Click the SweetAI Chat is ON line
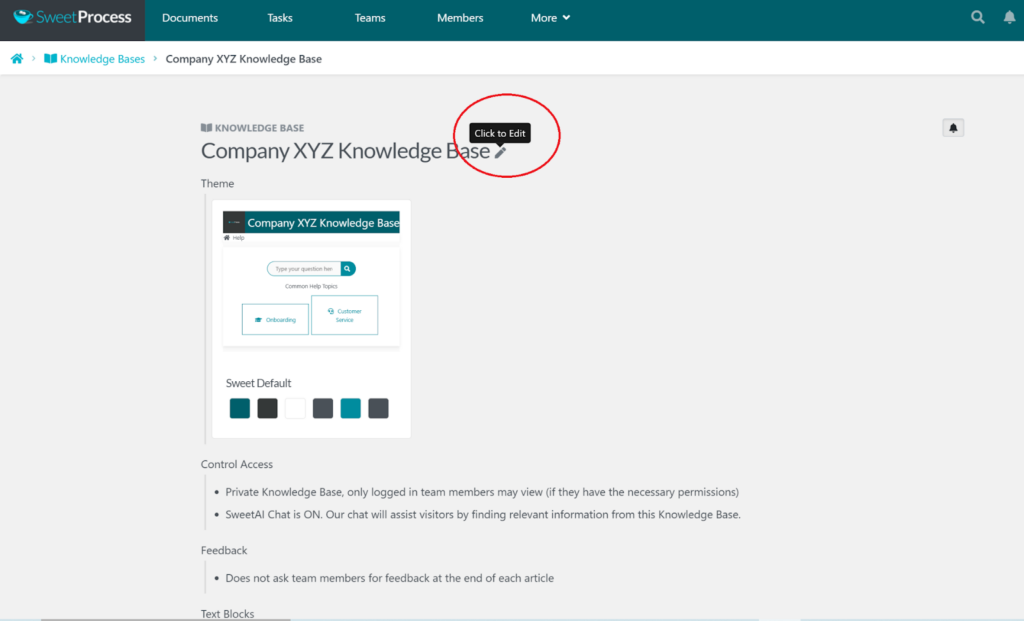The height and width of the screenshot is (621, 1024). click(483, 515)
